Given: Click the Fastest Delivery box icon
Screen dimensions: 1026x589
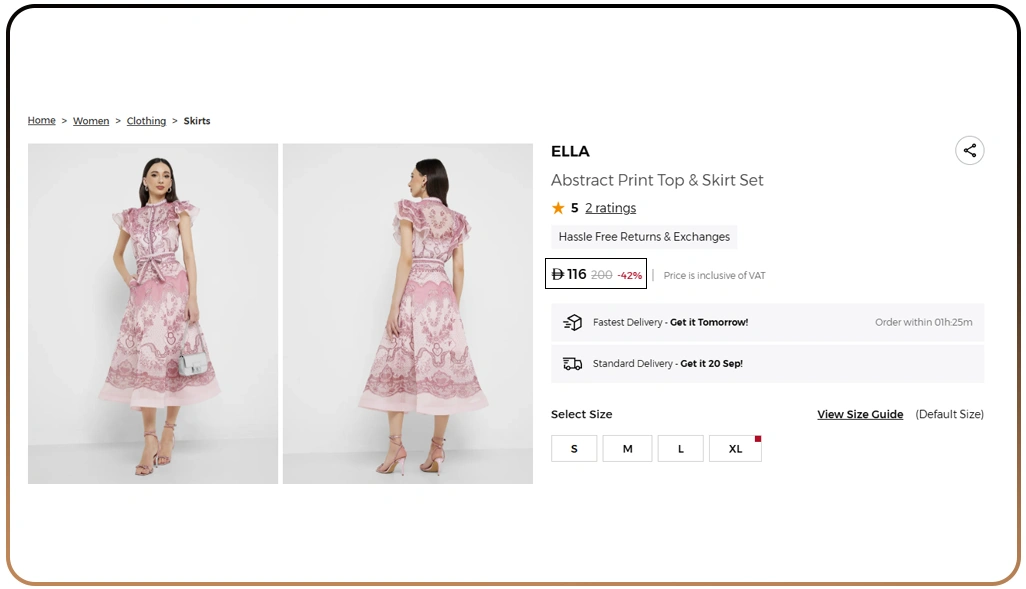Looking at the screenshot, I should pos(573,322).
